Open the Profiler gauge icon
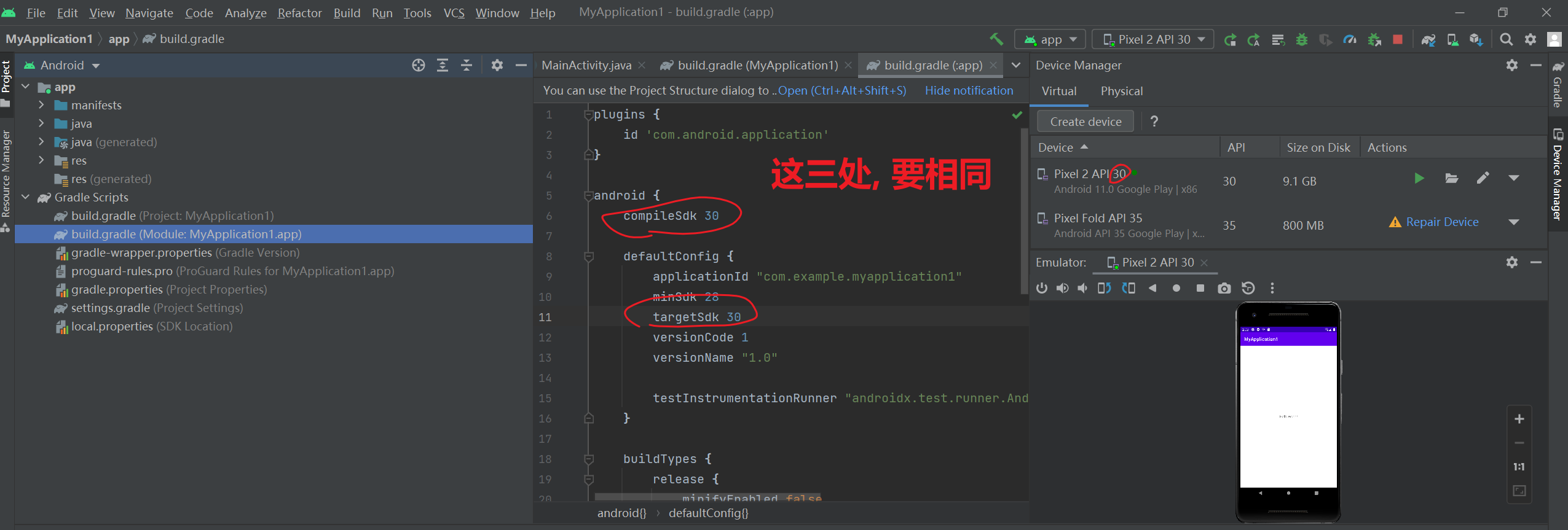 (x=1350, y=40)
